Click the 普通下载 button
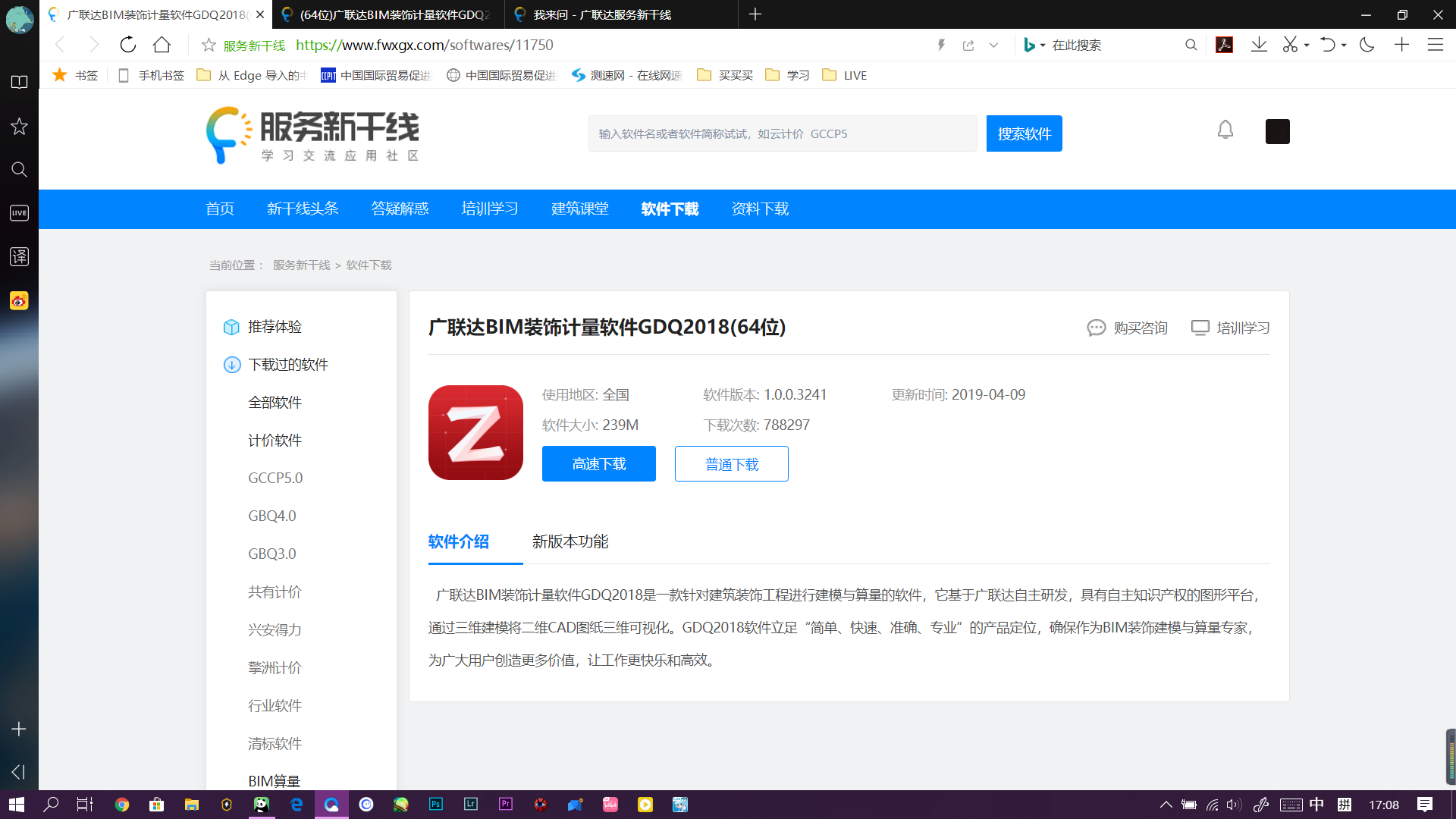Viewport: 1456px width, 819px height. 732,464
